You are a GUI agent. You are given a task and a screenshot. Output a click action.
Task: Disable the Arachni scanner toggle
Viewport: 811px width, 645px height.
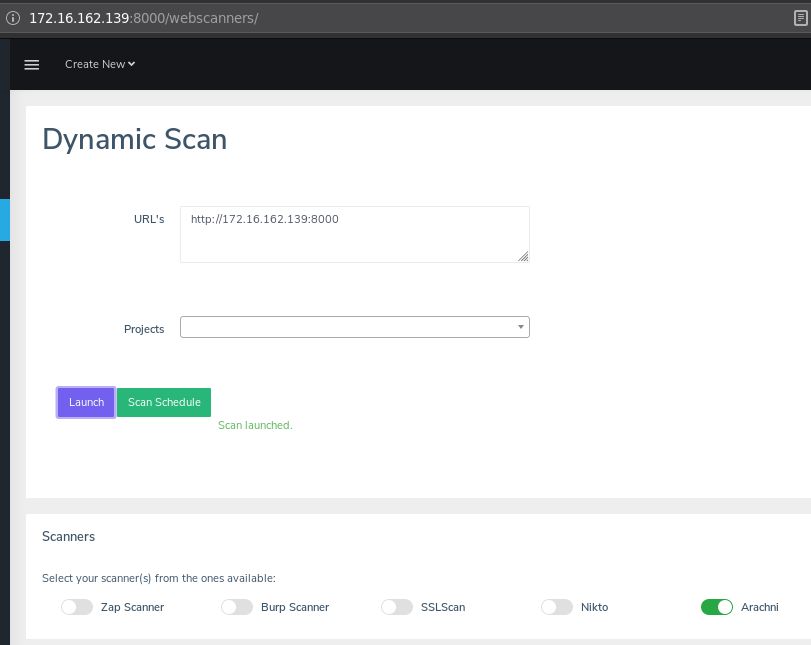tap(717, 607)
